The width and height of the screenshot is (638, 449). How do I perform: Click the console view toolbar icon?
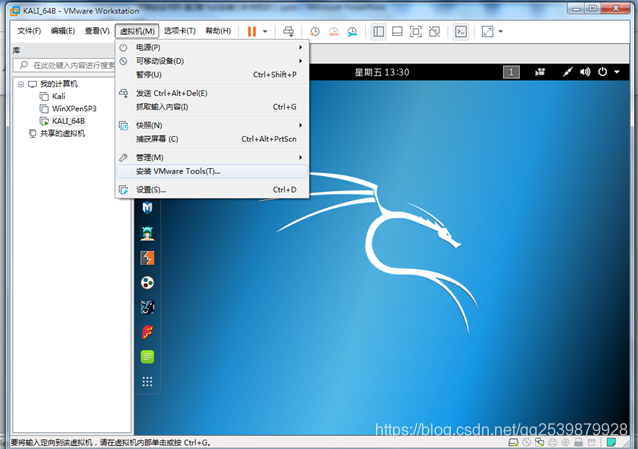pyautogui.click(x=461, y=31)
